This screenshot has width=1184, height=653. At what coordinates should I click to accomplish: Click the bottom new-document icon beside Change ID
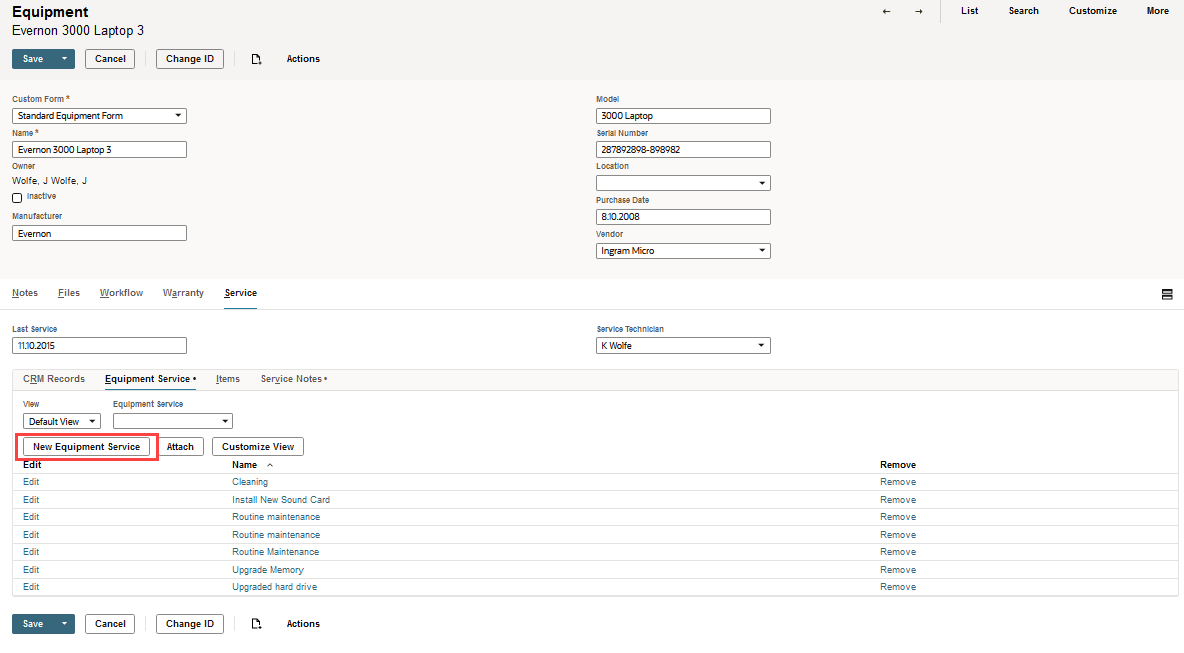tap(256, 624)
